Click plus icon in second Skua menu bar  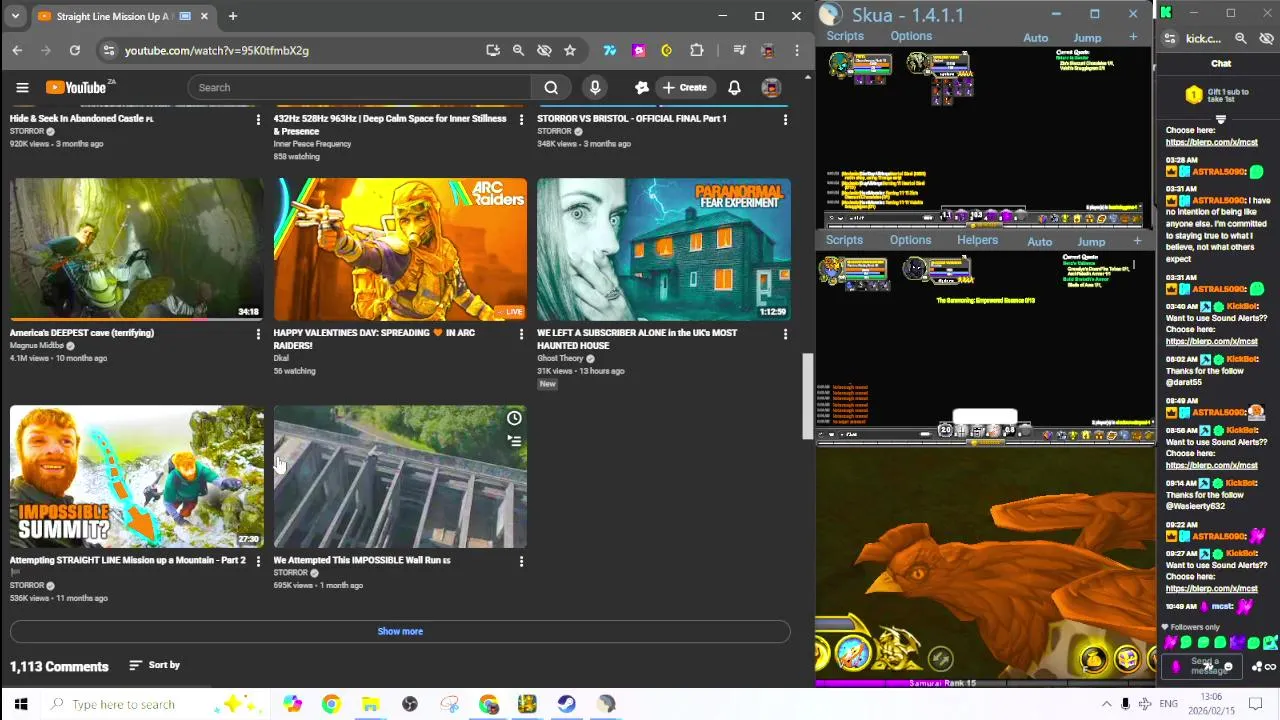[1137, 241]
